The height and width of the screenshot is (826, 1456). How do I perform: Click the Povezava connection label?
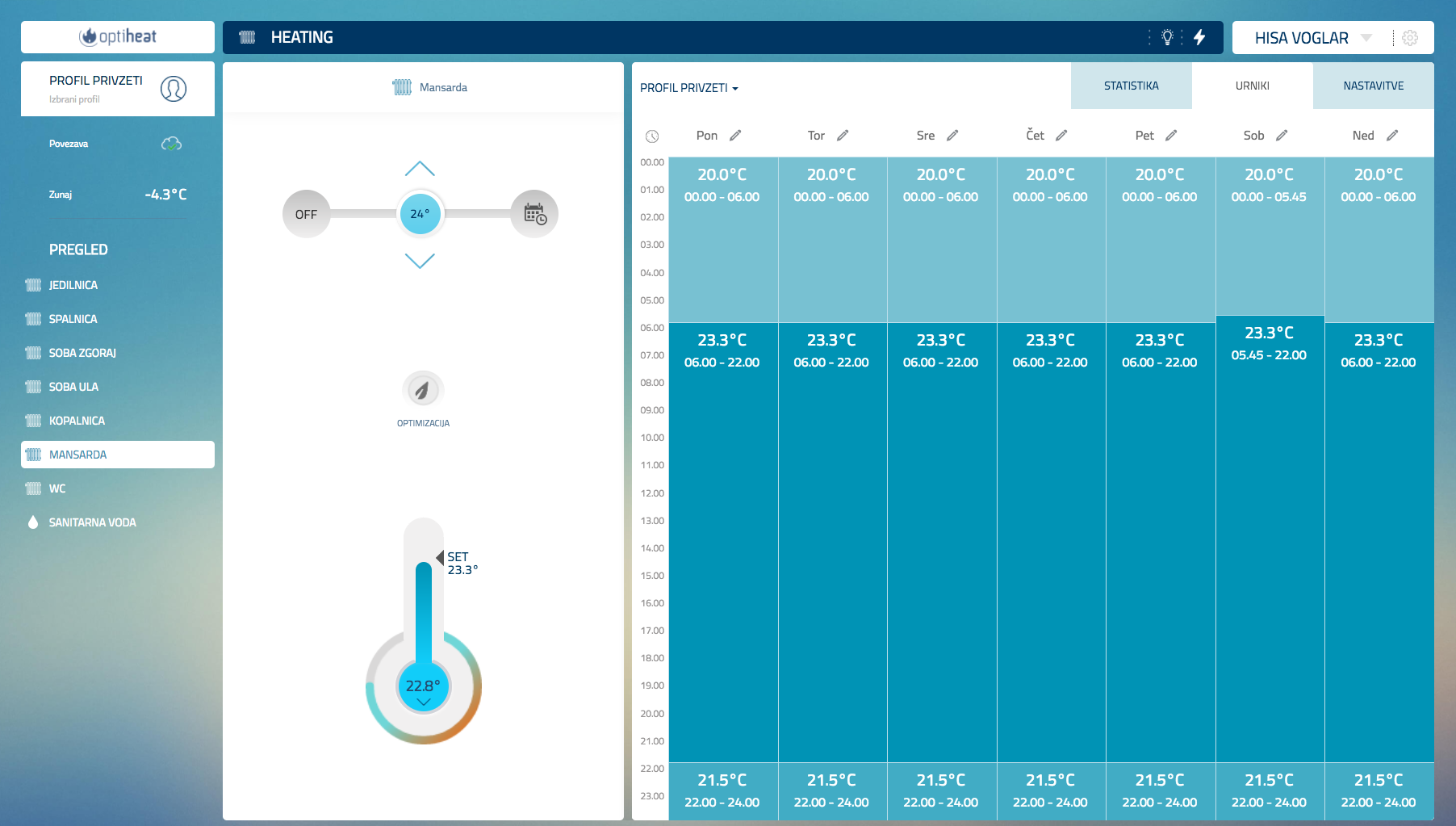[69, 144]
